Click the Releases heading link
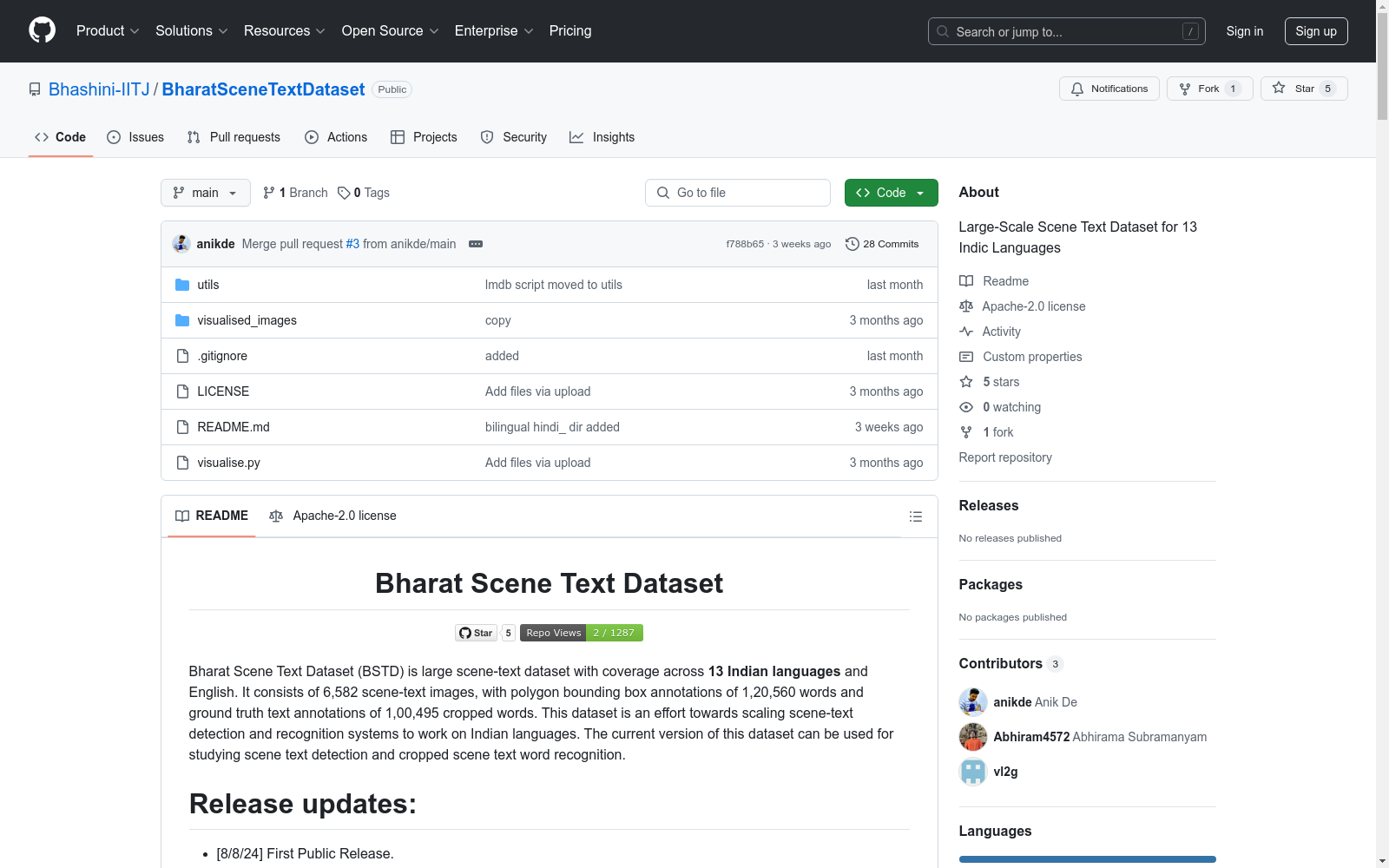Image resolution: width=1389 pixels, height=868 pixels. (x=989, y=505)
